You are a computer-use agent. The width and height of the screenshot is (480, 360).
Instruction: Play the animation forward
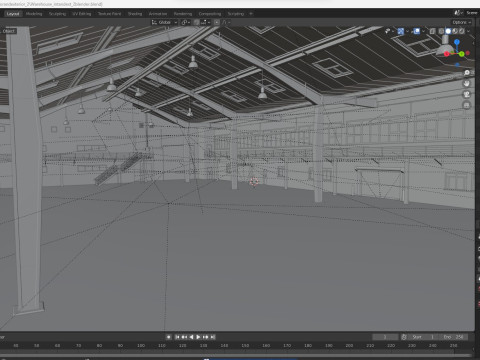point(198,337)
